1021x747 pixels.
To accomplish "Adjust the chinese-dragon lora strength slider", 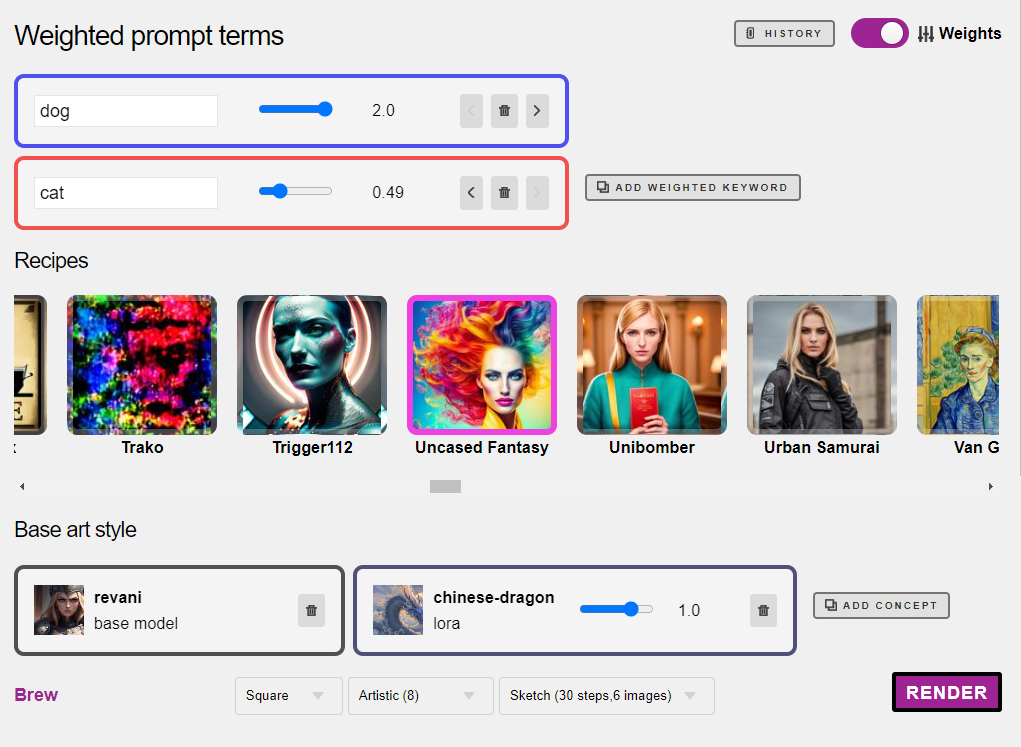I will pos(616,610).
